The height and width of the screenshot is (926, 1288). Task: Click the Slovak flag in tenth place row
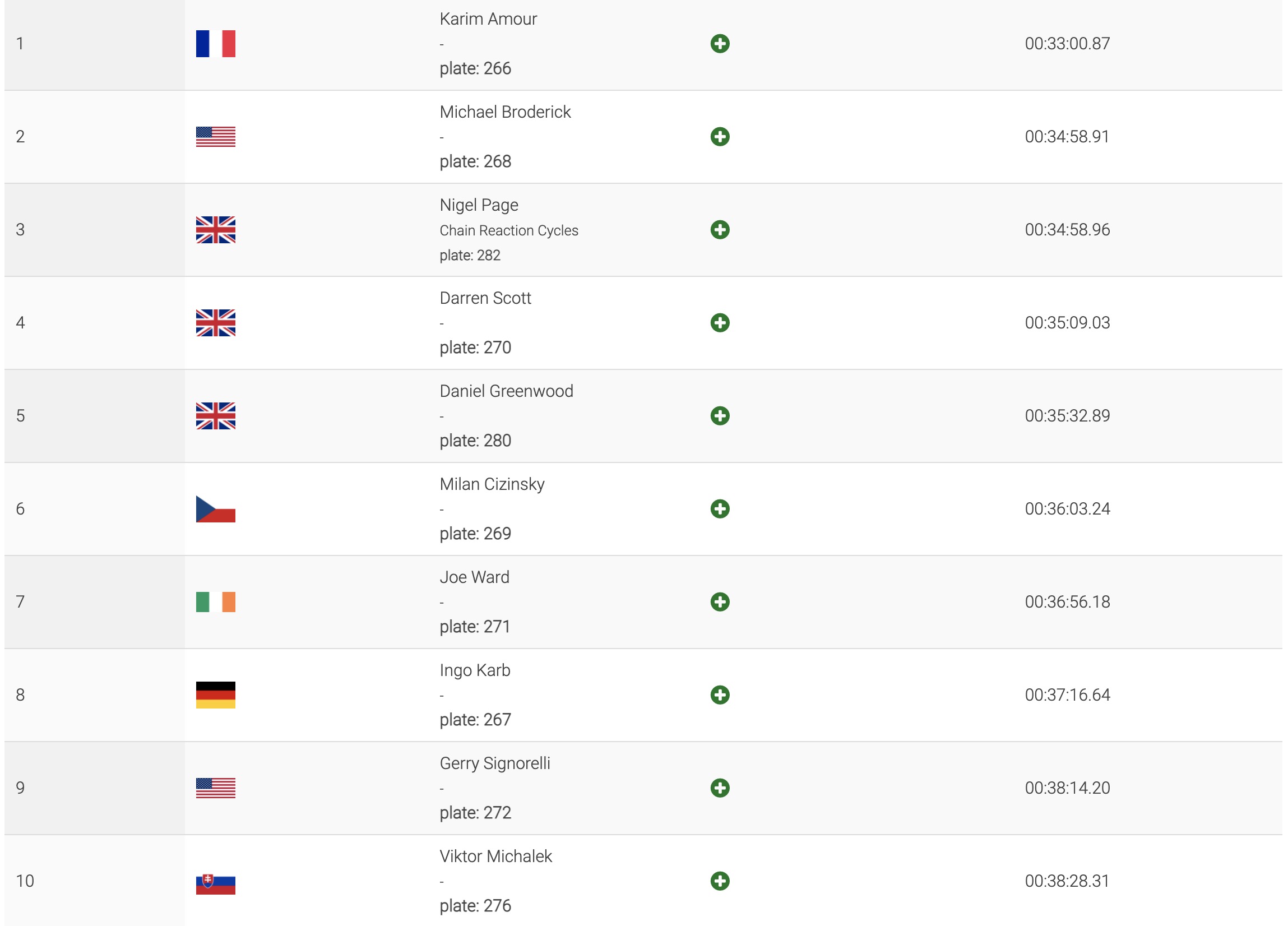click(x=215, y=884)
